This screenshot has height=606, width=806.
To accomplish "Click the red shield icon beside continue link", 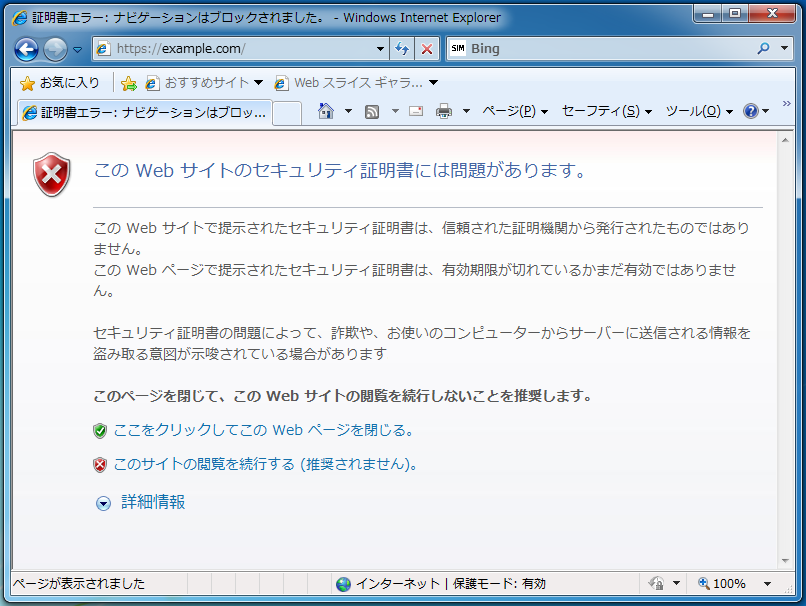I will coord(100,465).
